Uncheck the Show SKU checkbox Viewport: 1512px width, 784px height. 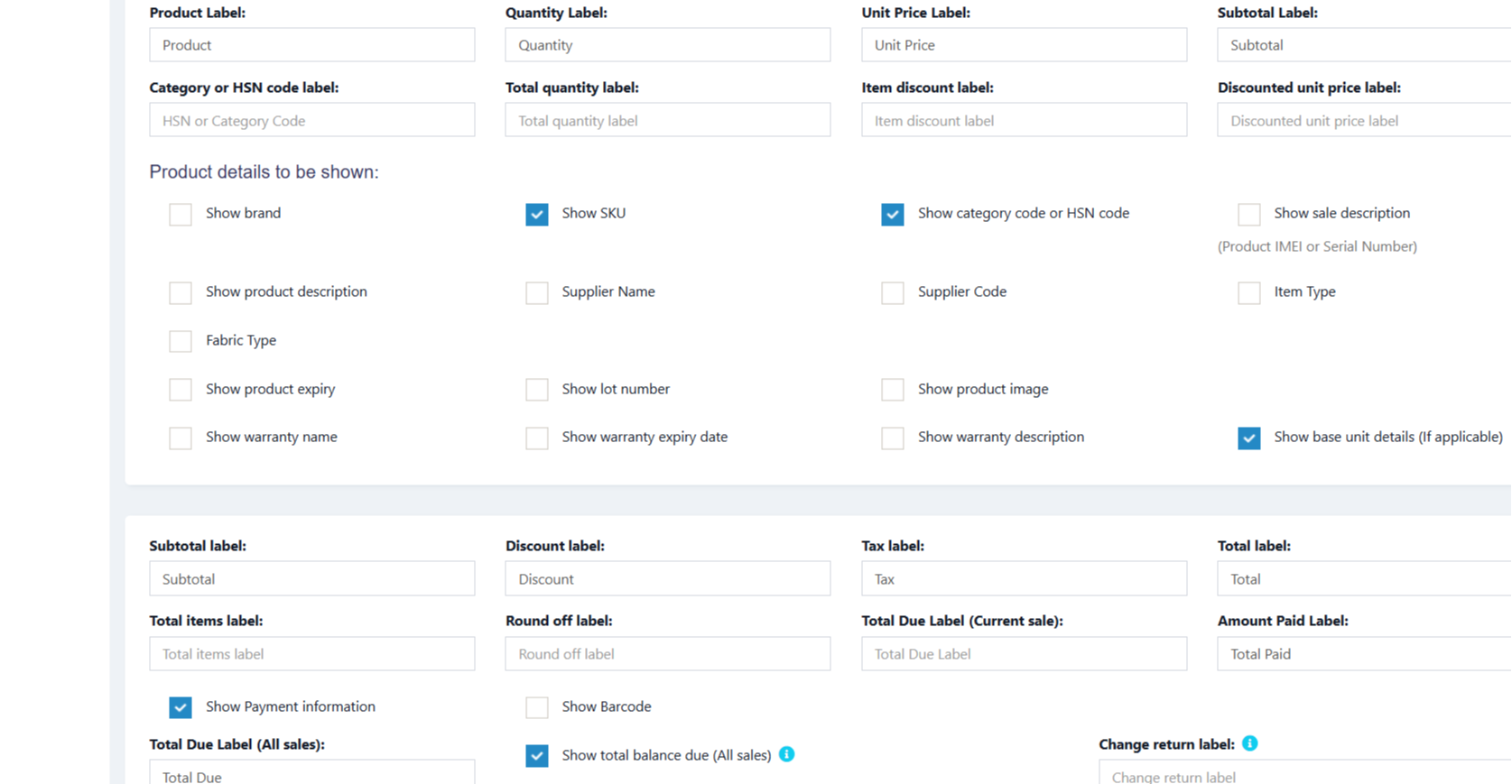[537, 214]
